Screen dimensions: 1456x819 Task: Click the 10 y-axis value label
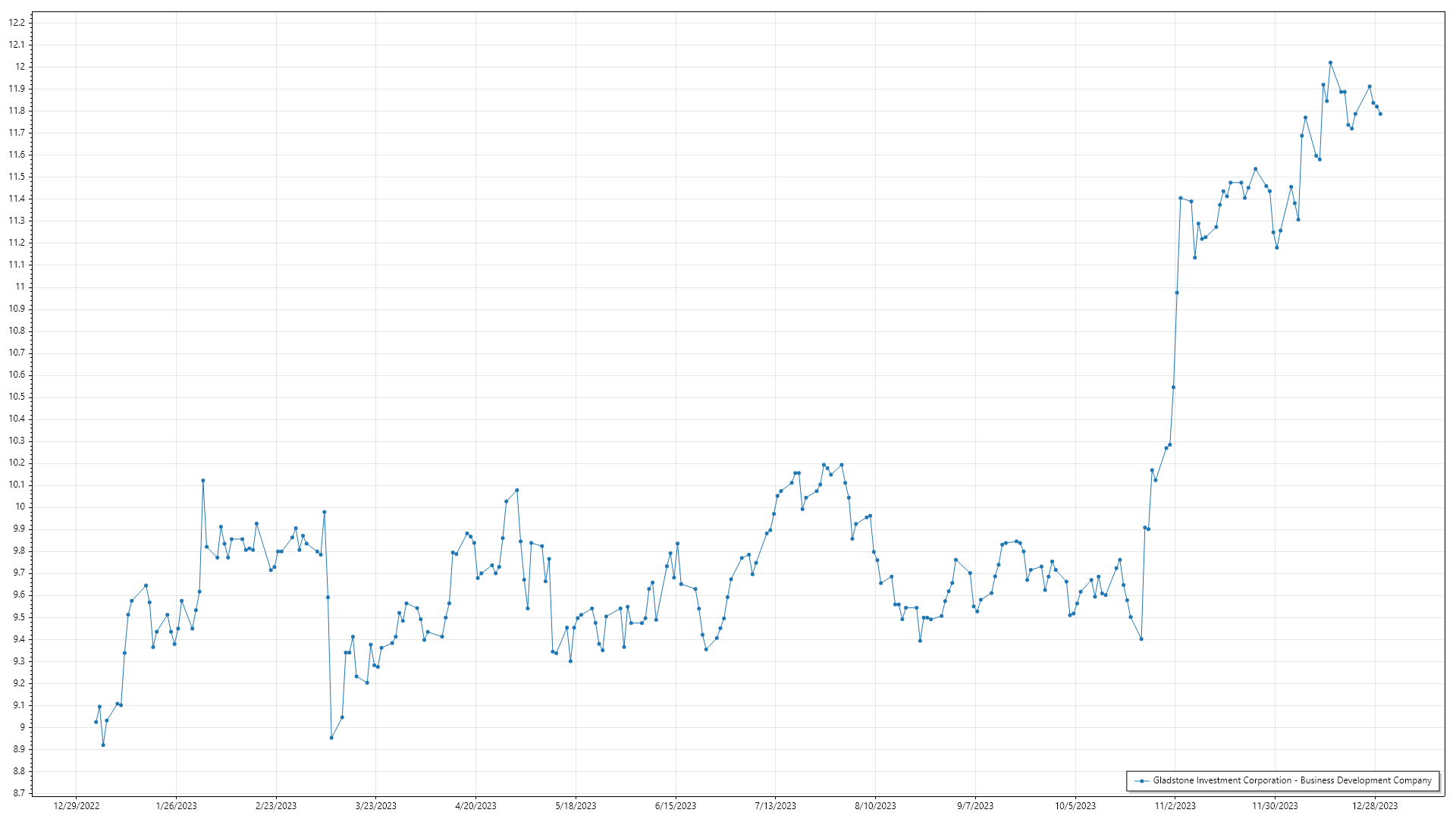point(20,507)
